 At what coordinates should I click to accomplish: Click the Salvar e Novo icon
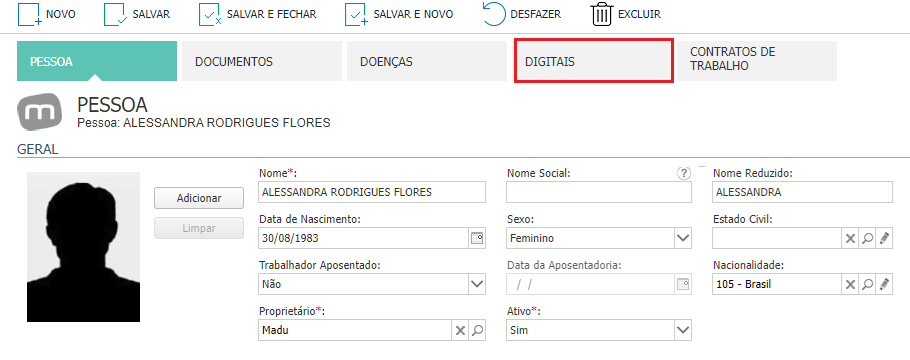click(356, 15)
